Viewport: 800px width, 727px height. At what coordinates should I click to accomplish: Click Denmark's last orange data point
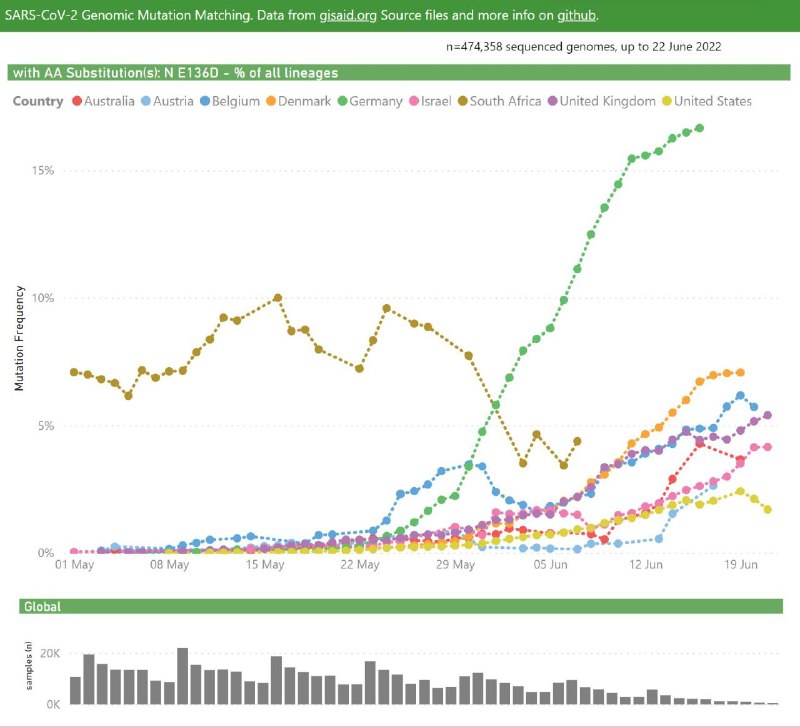pyautogui.click(x=740, y=373)
